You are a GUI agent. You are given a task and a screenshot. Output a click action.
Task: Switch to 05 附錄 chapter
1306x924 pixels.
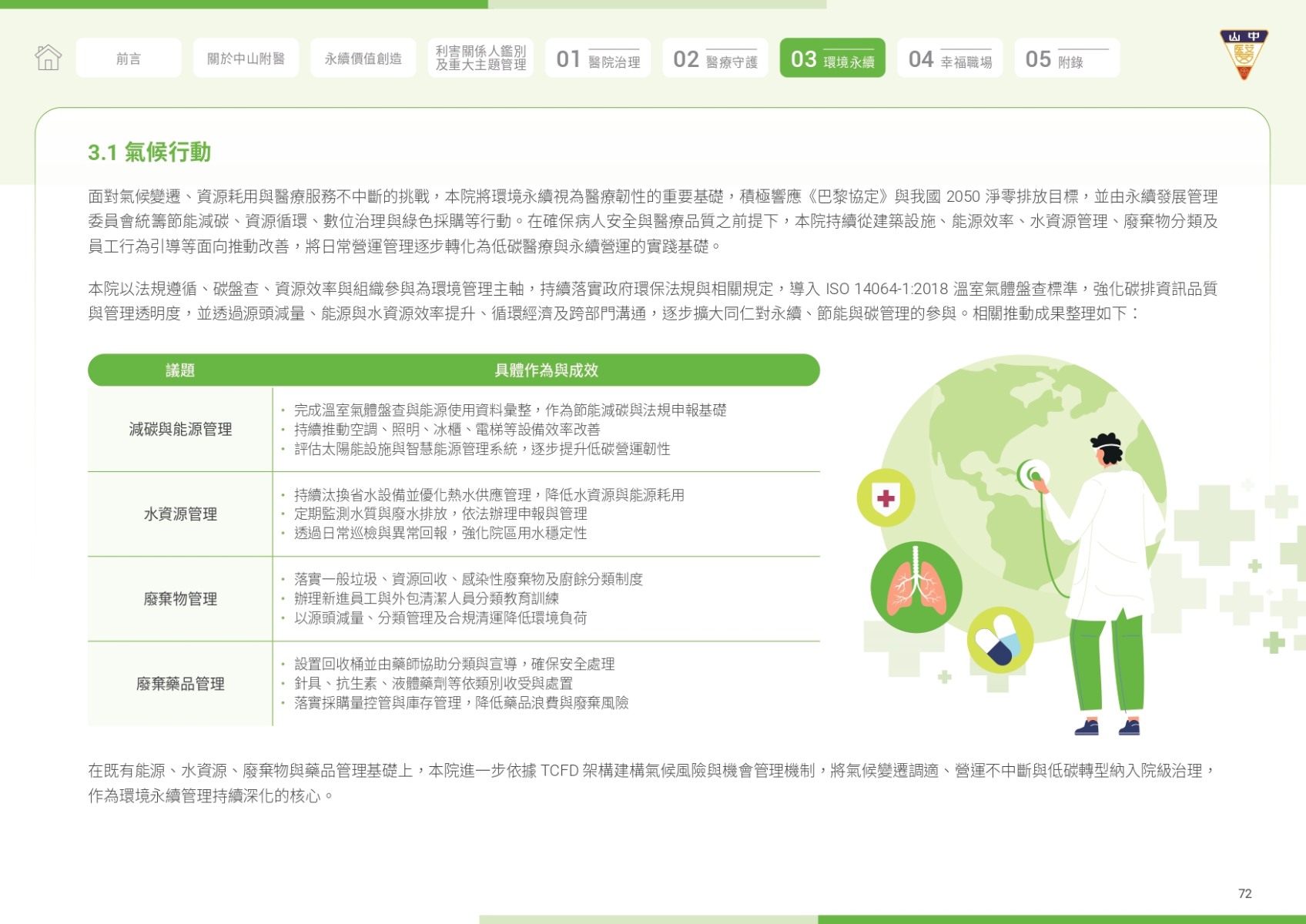coord(1067,58)
